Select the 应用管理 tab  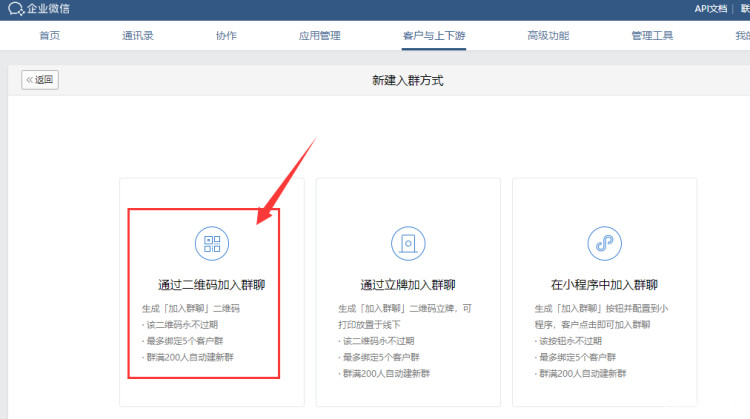tap(319, 36)
